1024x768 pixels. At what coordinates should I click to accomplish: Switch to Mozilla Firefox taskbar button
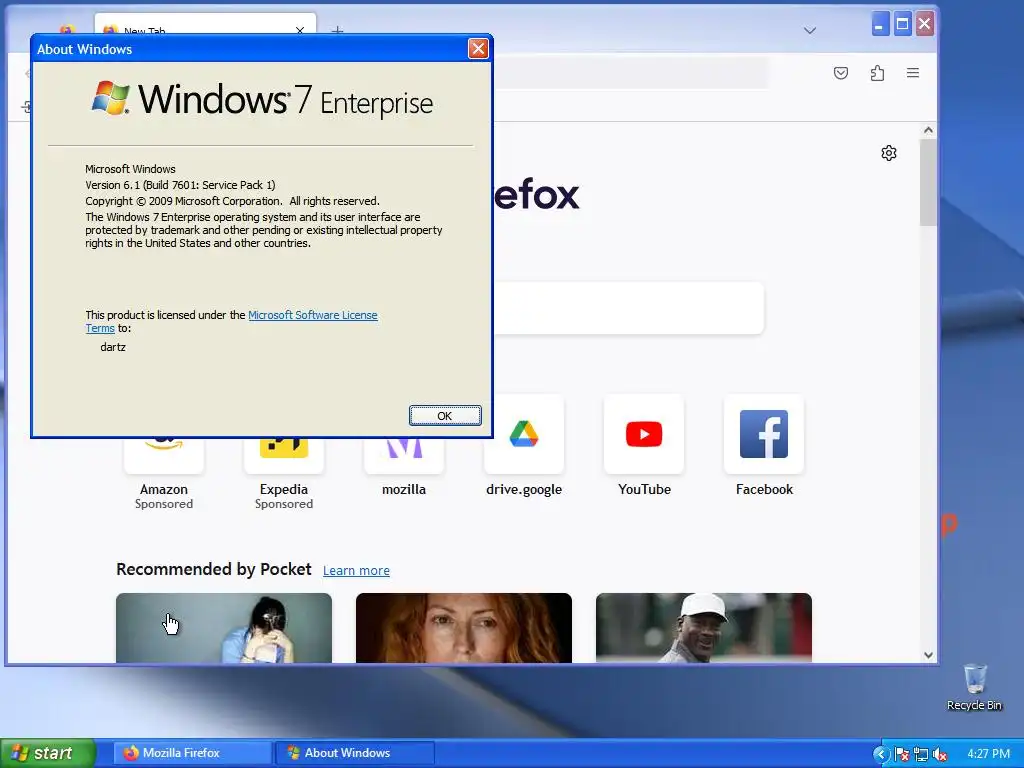(x=192, y=753)
